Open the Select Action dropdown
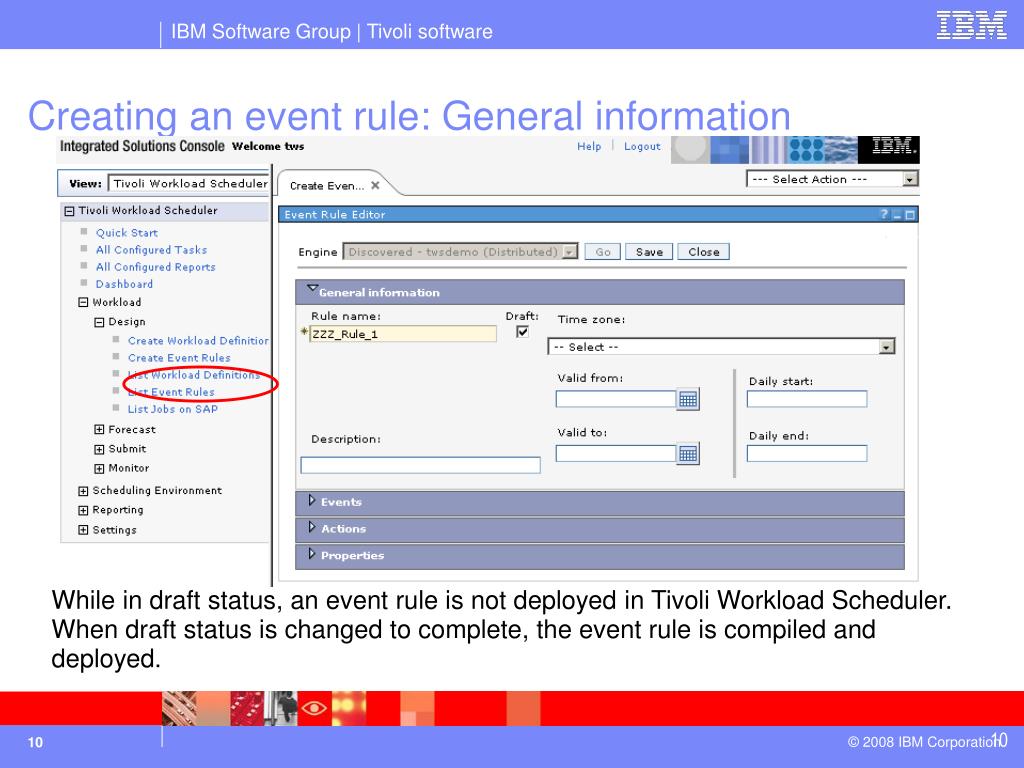The height and width of the screenshot is (768, 1024). [833, 179]
